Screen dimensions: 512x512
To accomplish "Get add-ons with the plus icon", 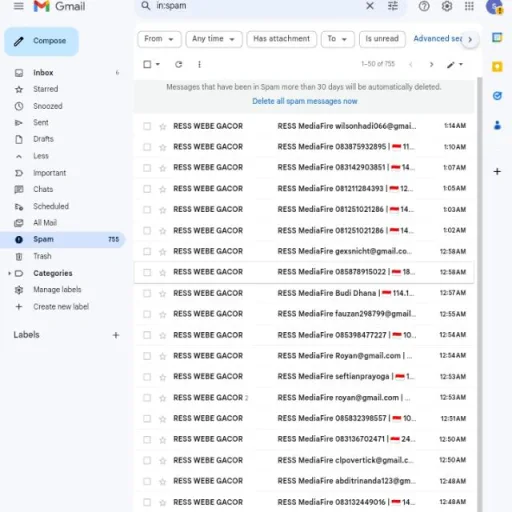I will tap(497, 171).
